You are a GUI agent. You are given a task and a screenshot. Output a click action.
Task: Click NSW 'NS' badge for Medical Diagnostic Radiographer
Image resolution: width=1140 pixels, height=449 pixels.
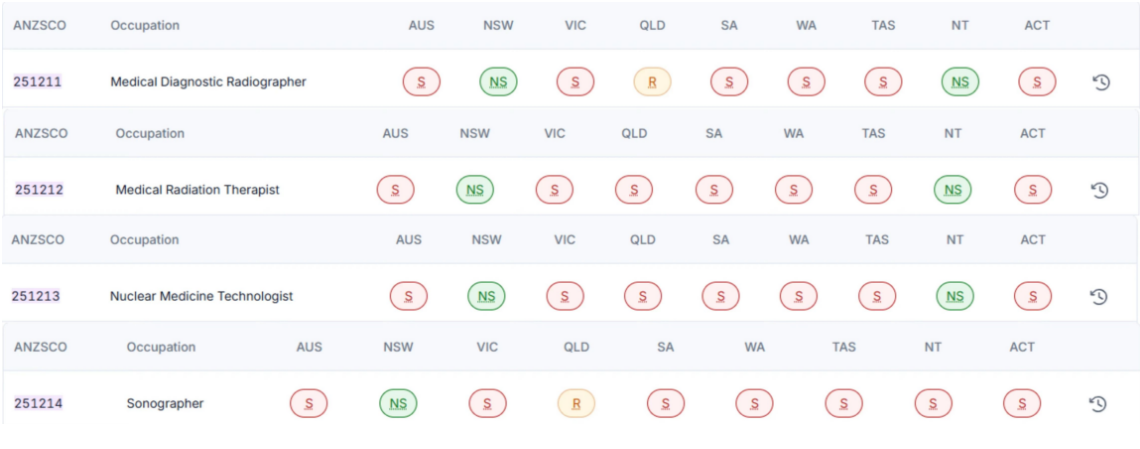[498, 82]
